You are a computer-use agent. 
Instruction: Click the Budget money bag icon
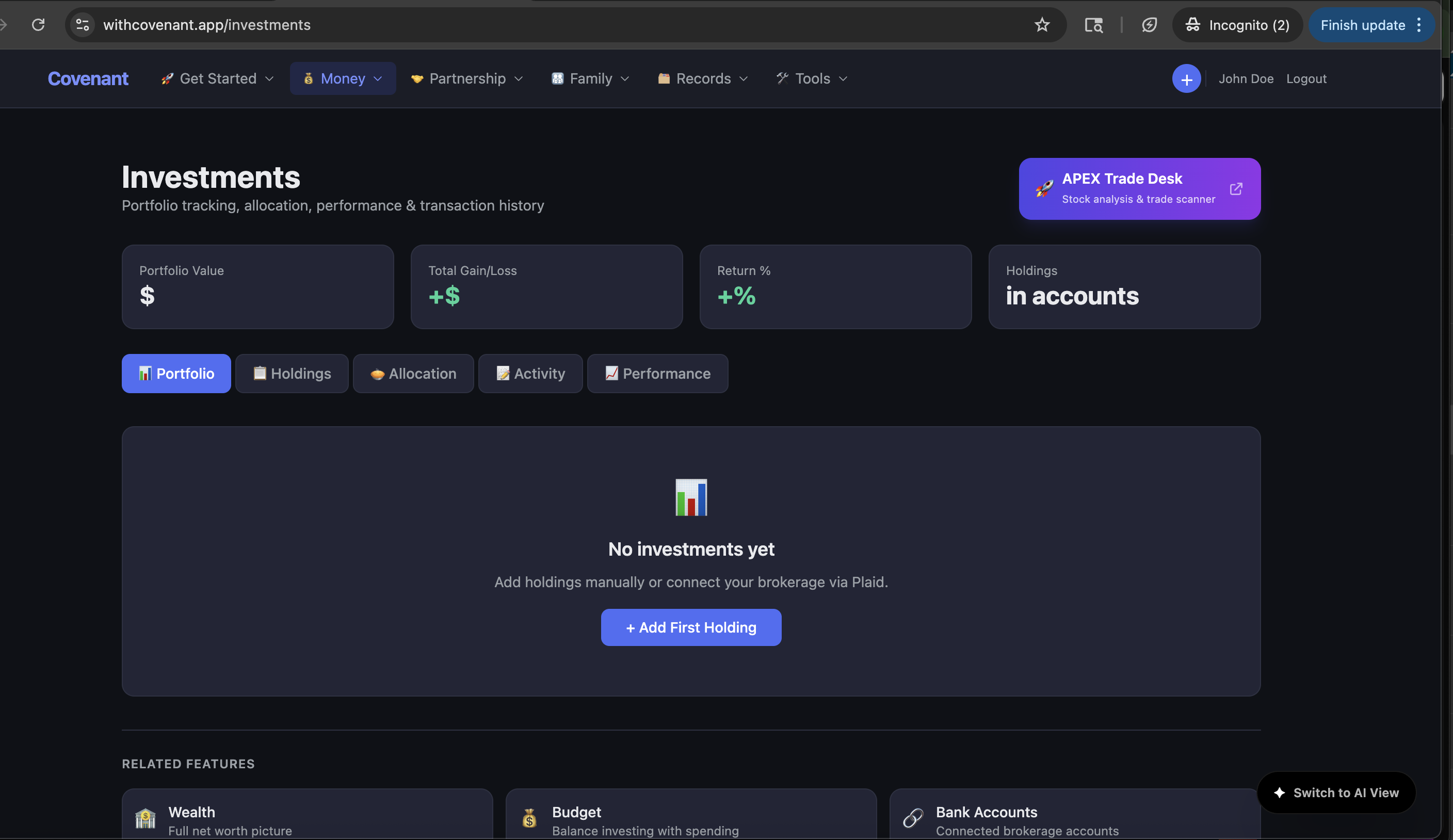click(529, 818)
